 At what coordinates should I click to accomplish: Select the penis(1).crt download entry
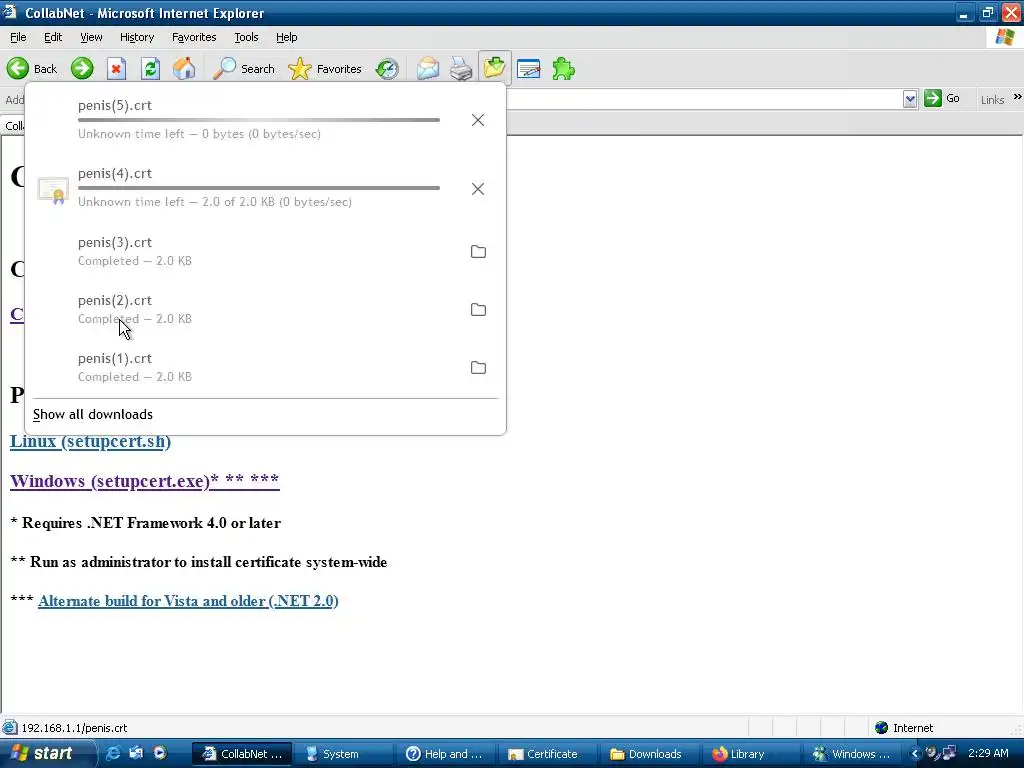(265, 368)
